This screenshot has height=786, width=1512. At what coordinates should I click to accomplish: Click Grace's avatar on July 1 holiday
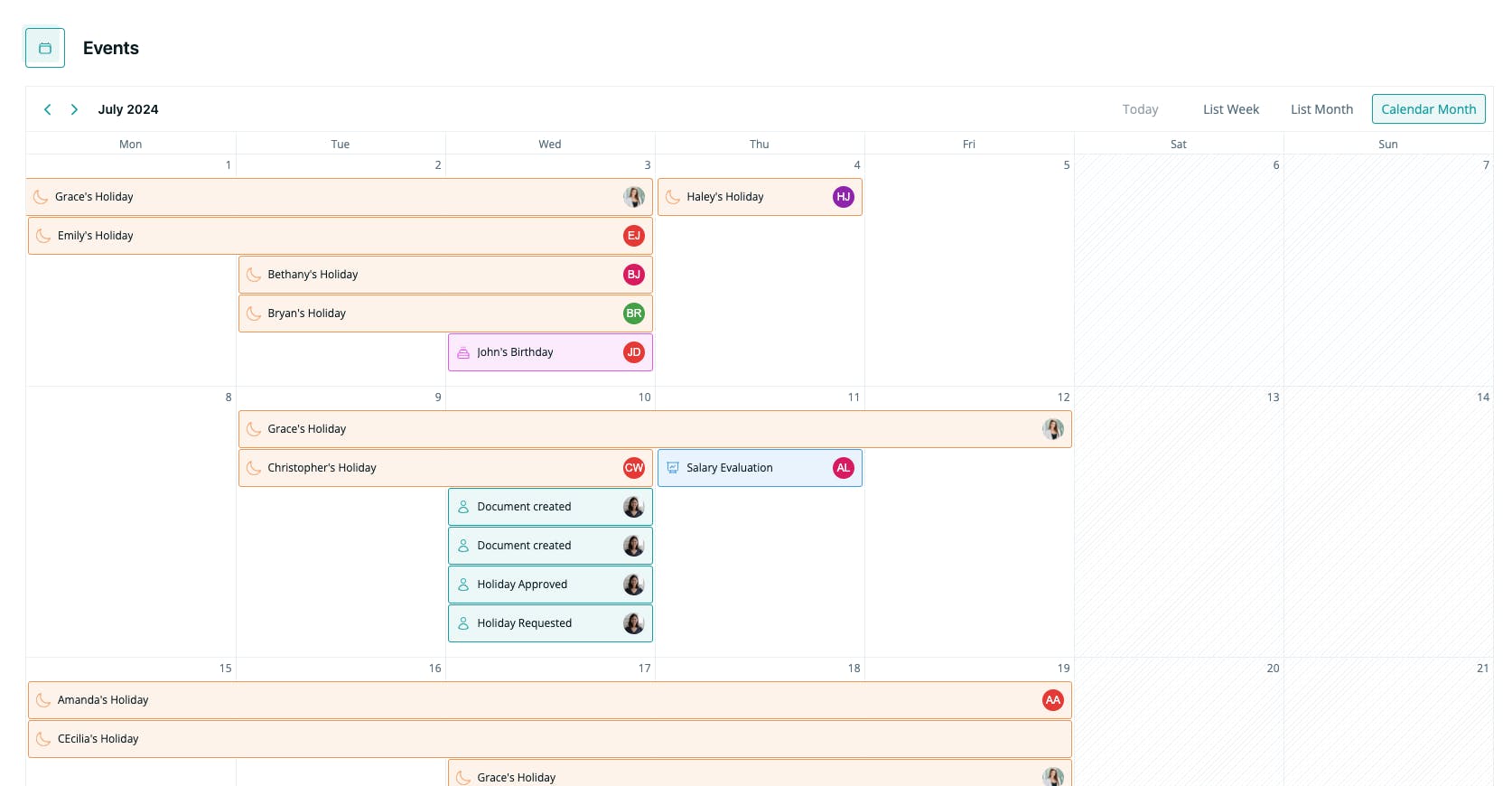634,197
